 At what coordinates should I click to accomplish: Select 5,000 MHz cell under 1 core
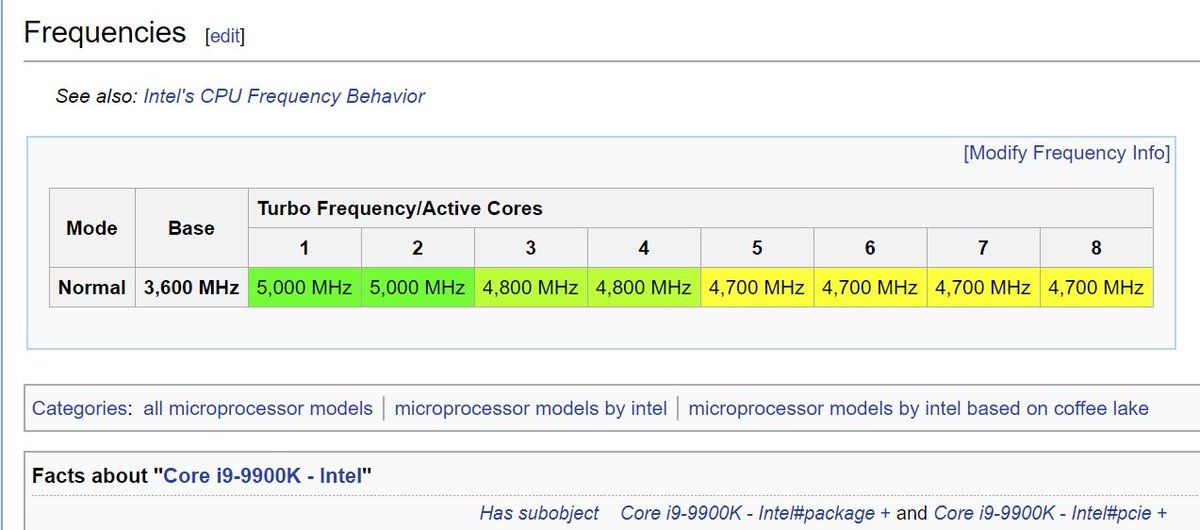click(x=304, y=288)
